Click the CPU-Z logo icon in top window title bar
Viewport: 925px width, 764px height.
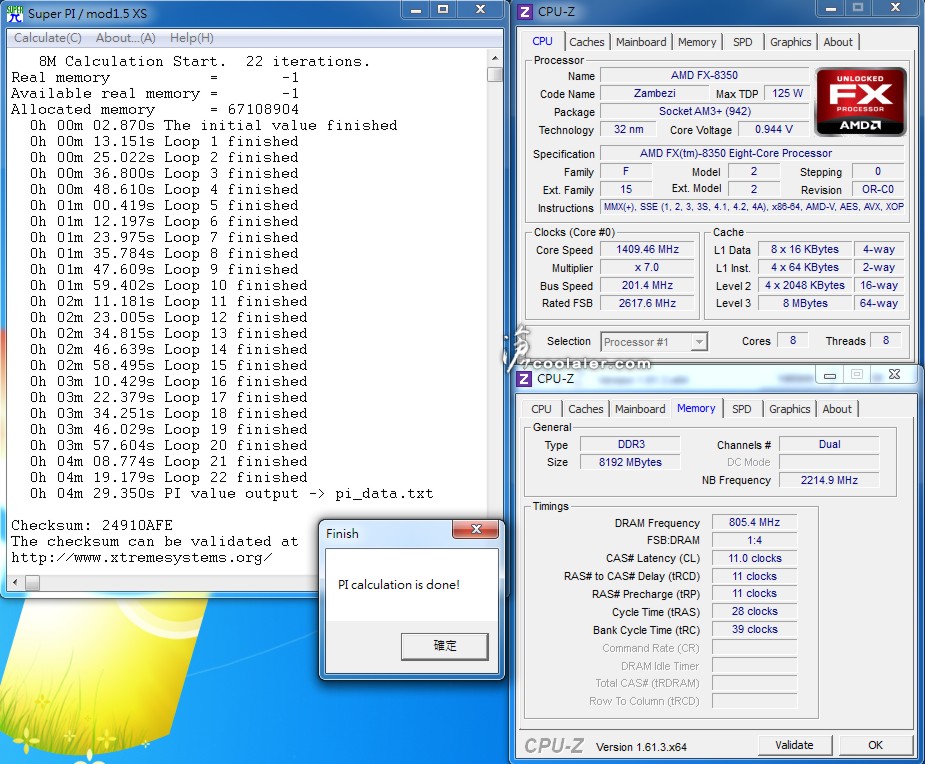[524, 12]
